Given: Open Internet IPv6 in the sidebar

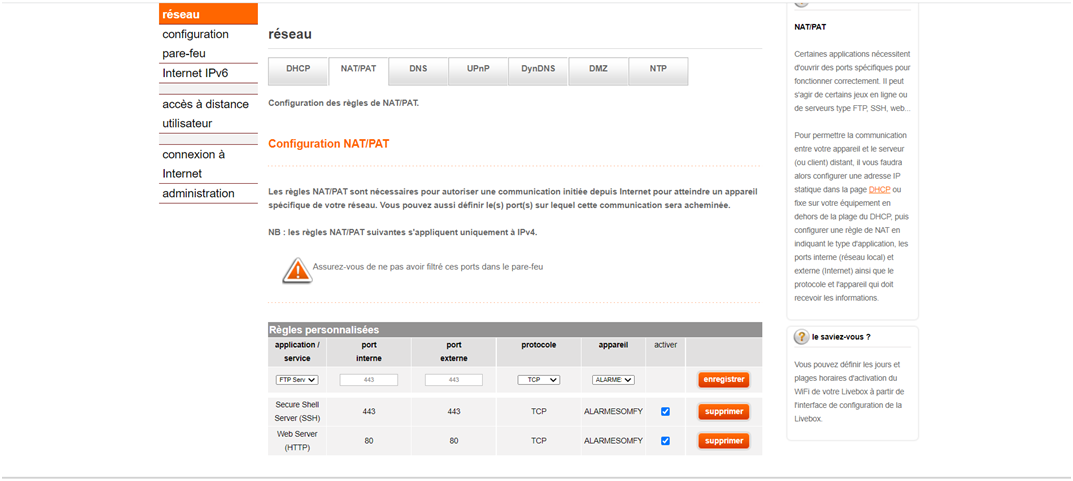Looking at the screenshot, I should 197,73.
